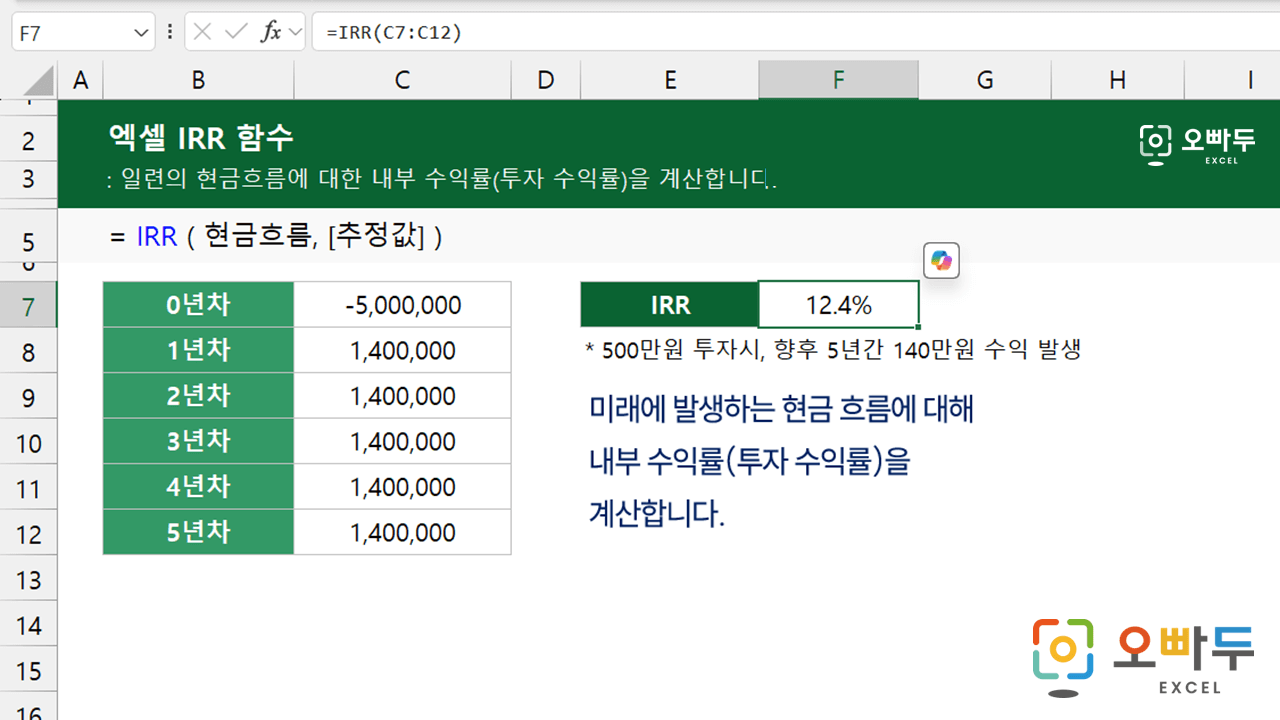Image resolution: width=1280 pixels, height=720 pixels.
Task: Click the Enter checkmark icon in formula bar
Action: [x=236, y=32]
